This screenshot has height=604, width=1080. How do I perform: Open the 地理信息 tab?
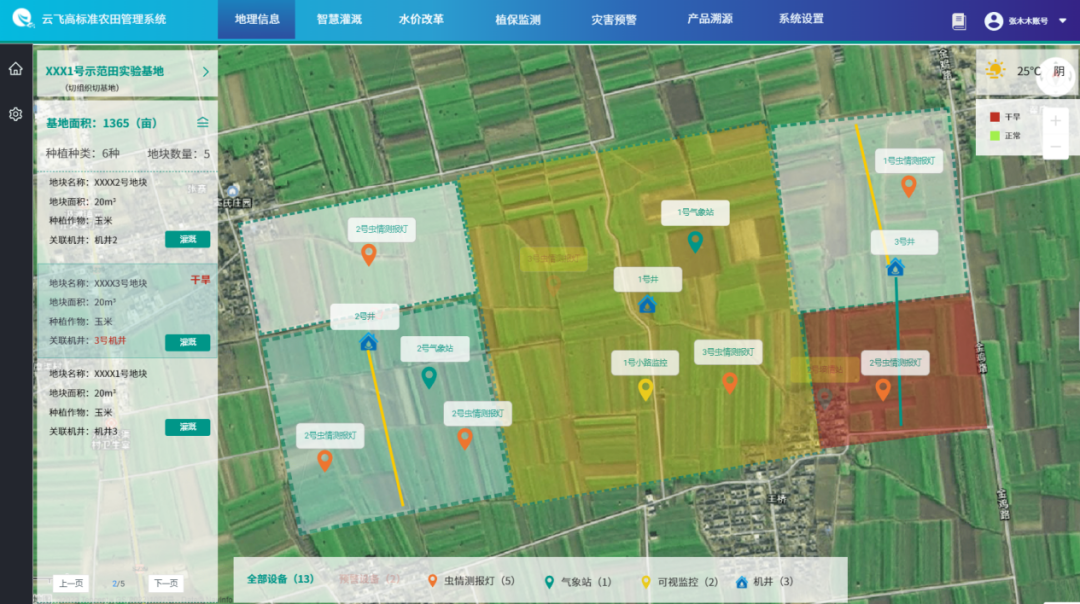pos(257,19)
